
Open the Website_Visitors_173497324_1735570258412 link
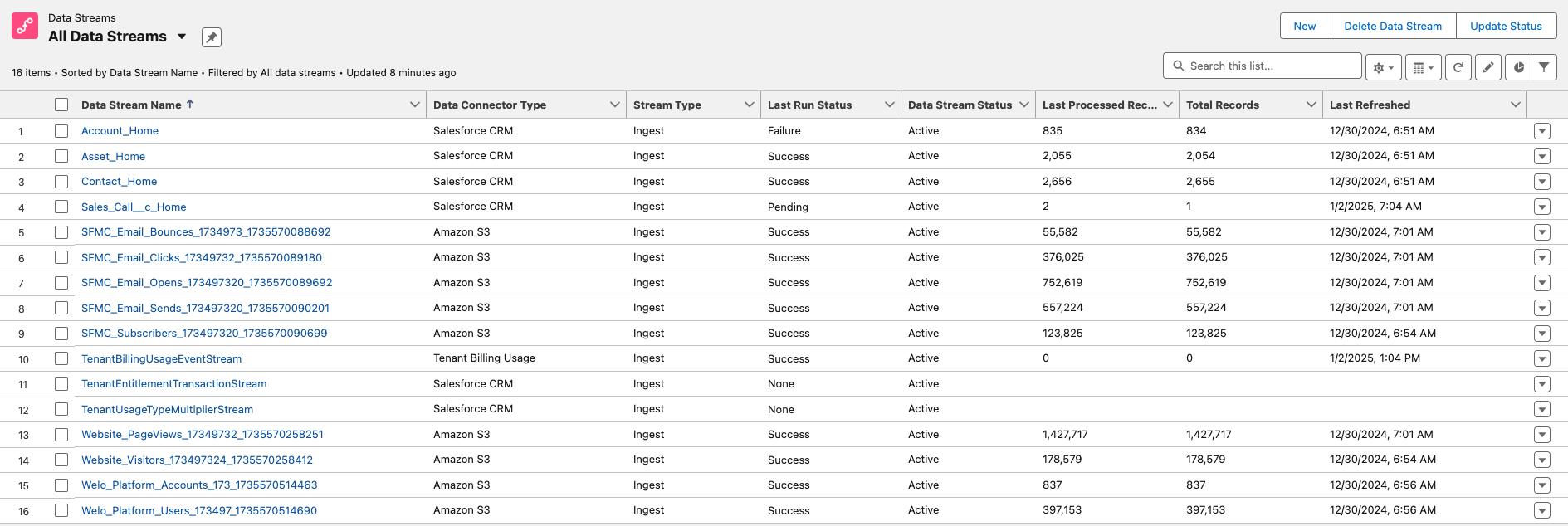pyautogui.click(x=197, y=460)
